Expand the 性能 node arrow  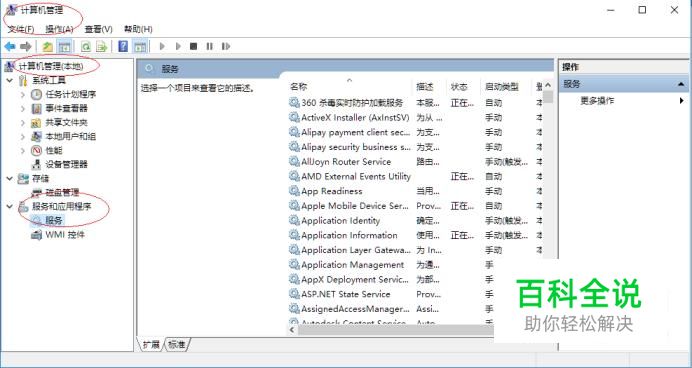pyautogui.click(x=23, y=150)
